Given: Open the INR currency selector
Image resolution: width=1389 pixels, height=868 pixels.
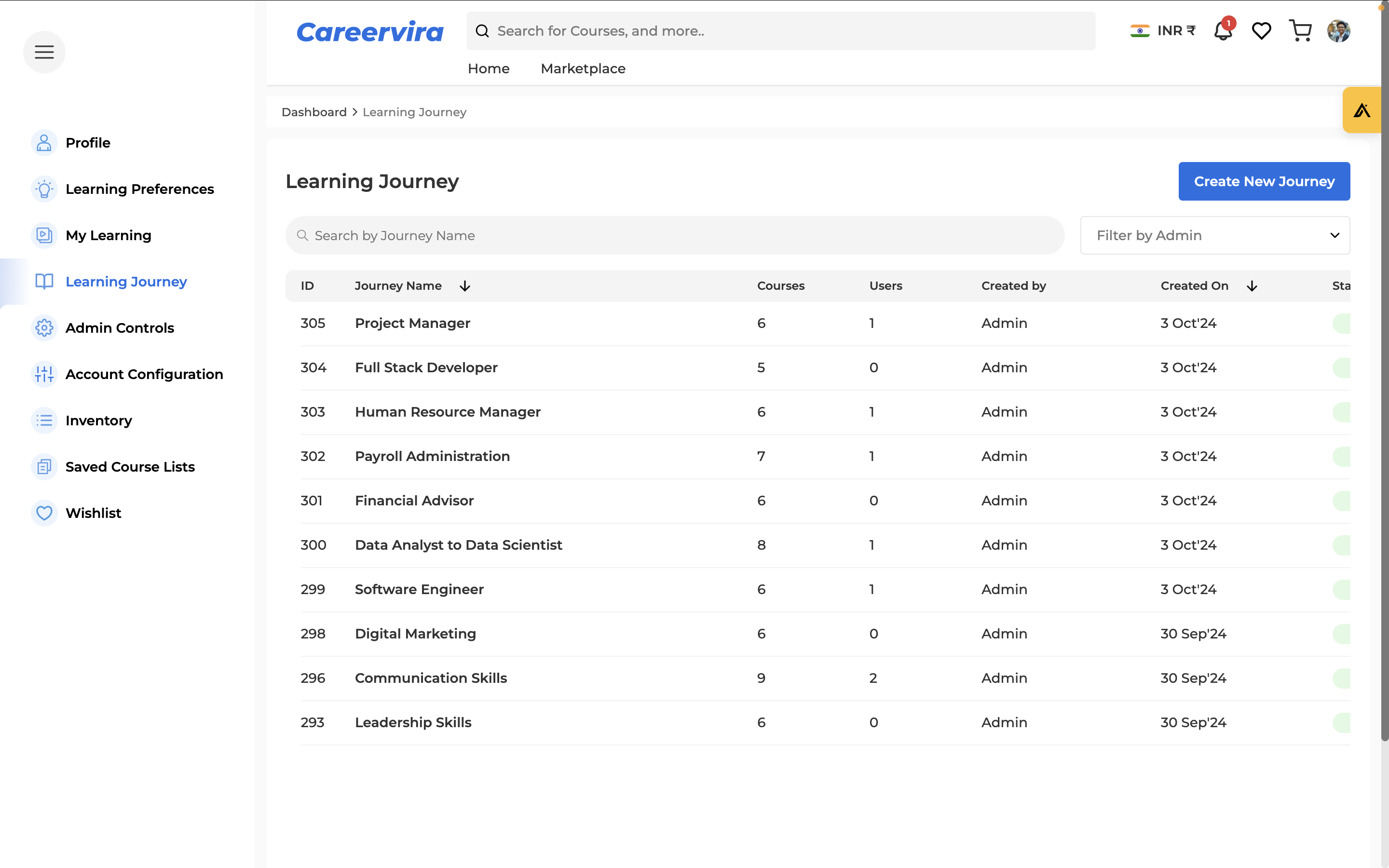Looking at the screenshot, I should 1163,31.
